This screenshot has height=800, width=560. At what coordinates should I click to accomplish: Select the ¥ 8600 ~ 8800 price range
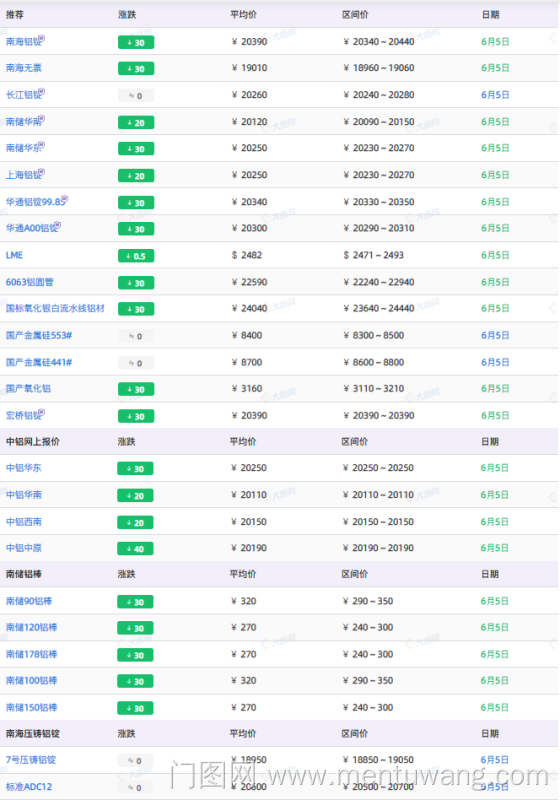[x=373, y=362]
